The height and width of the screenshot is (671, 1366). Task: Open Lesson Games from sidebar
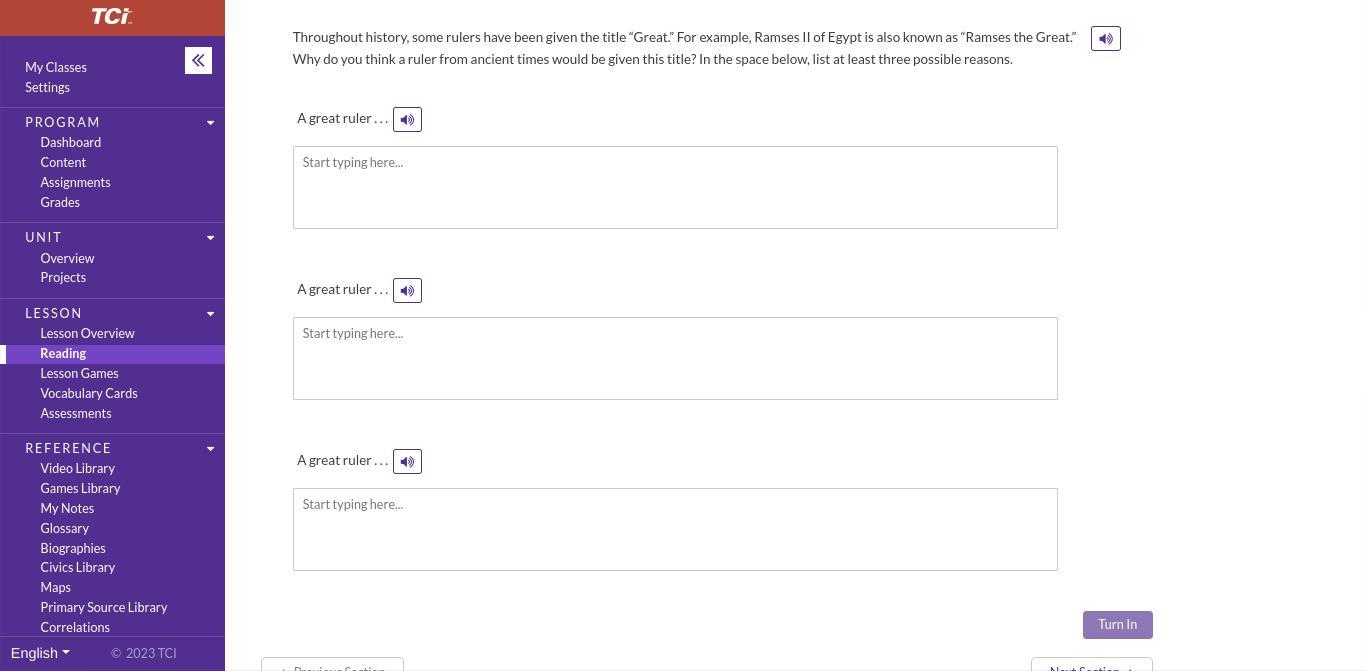(x=79, y=374)
